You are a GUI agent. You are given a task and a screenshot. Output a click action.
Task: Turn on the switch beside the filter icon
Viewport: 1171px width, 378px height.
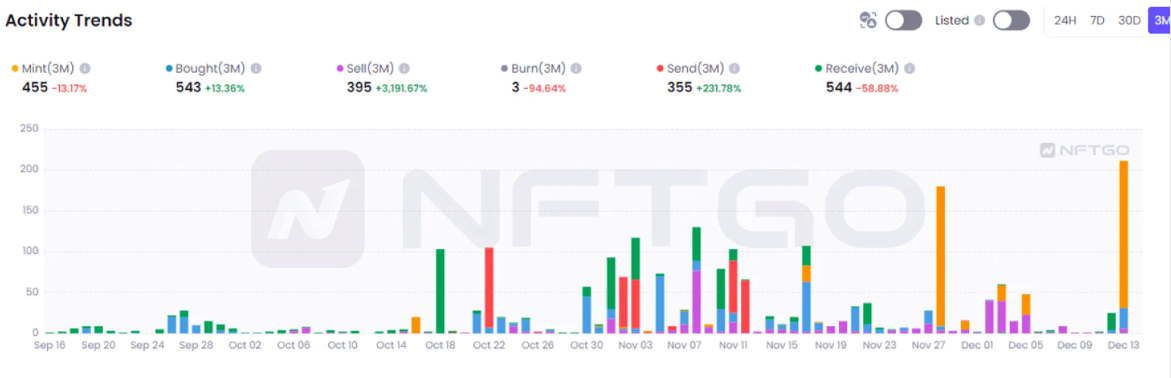(x=904, y=20)
